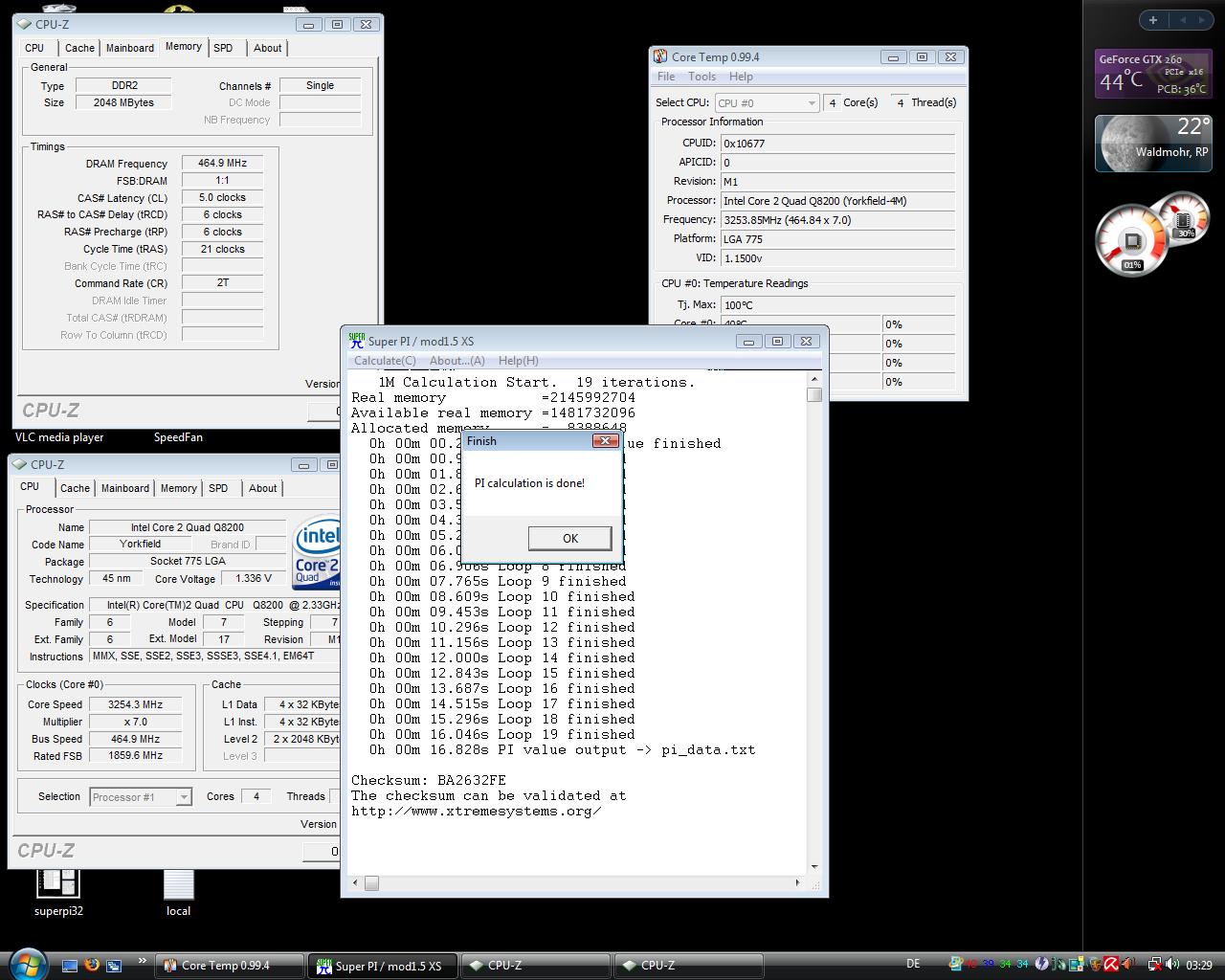Open About tab in the bottom CPU-Z window
The height and width of the screenshot is (980, 1225).
tap(262, 488)
